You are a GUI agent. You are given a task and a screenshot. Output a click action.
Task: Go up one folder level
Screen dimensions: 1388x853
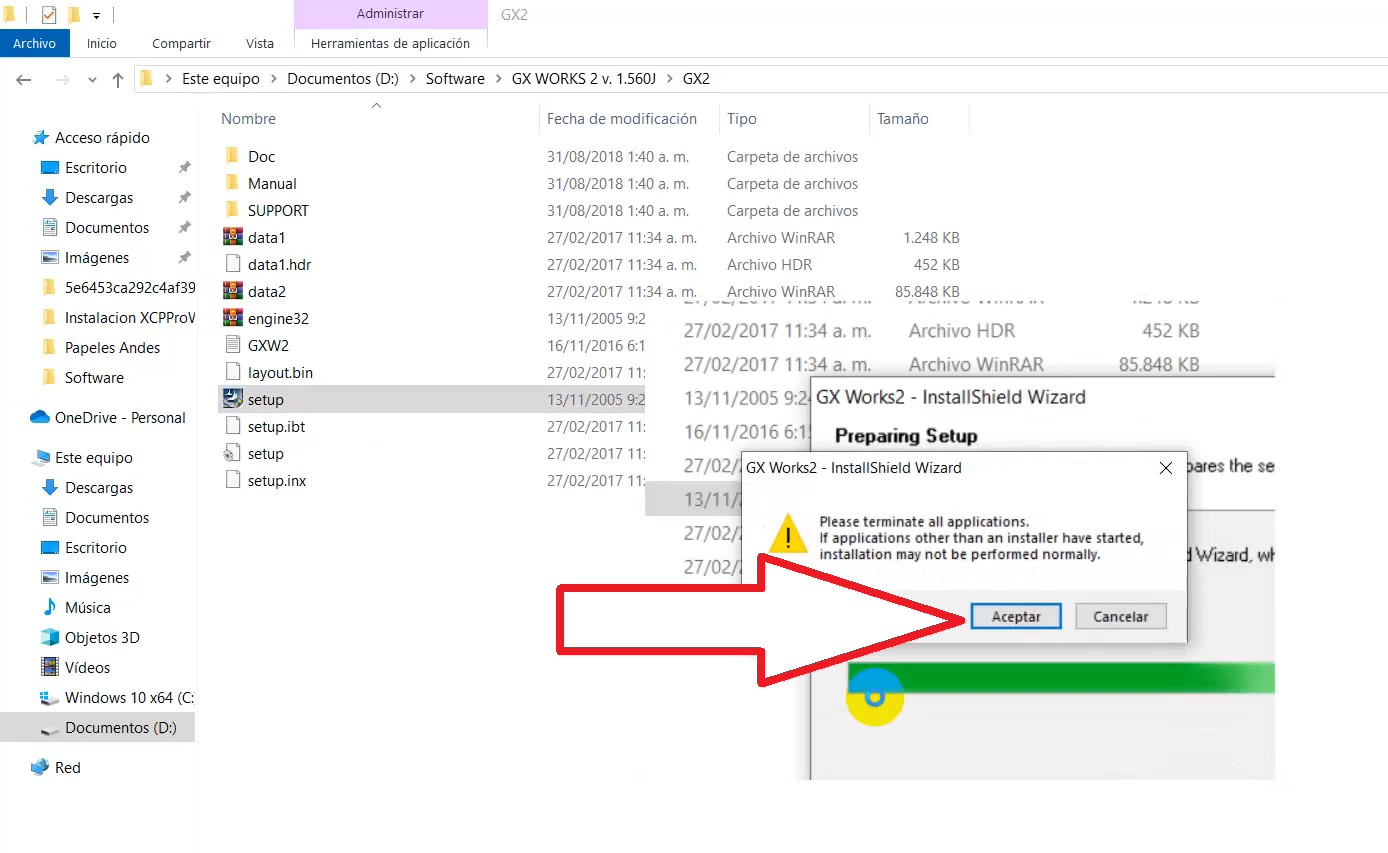tap(118, 79)
